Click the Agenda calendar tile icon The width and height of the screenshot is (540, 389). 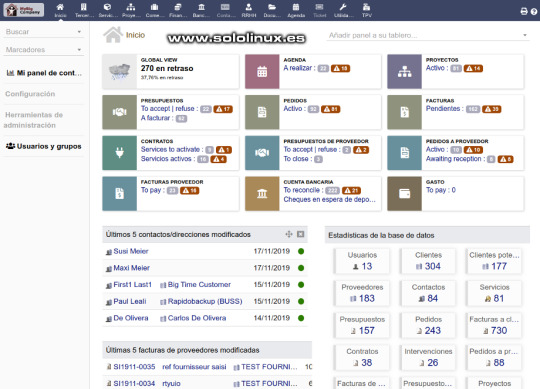pyautogui.click(x=262, y=72)
